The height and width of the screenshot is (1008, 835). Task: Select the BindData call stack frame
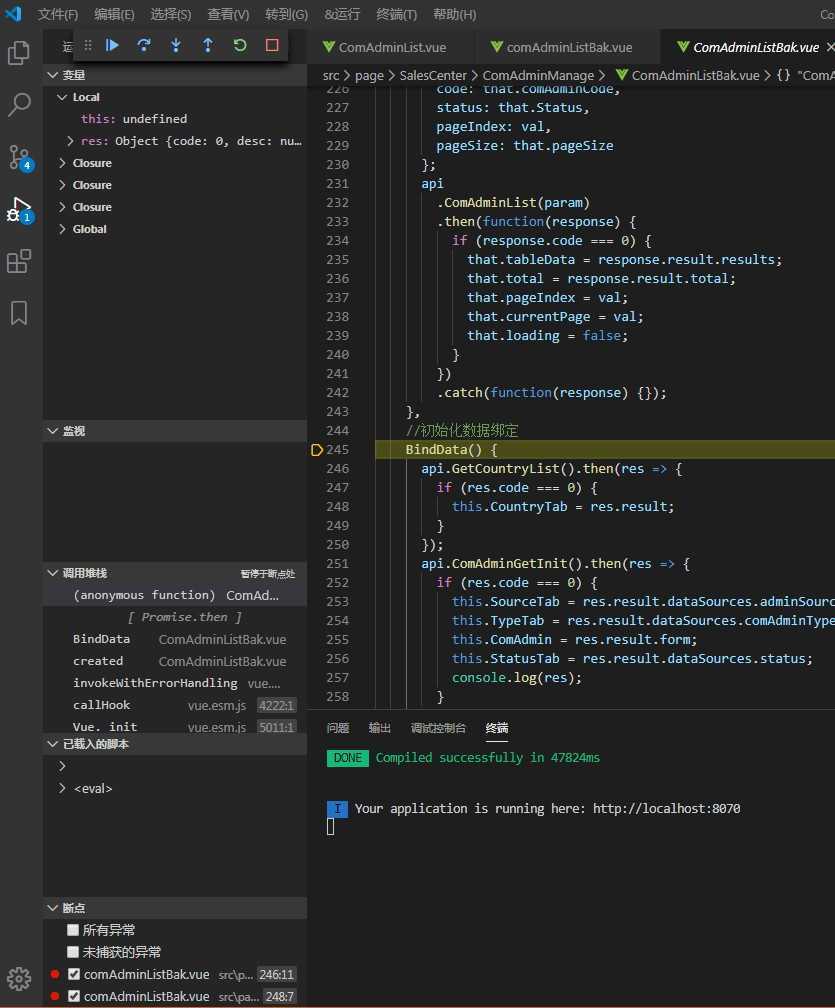click(175, 639)
